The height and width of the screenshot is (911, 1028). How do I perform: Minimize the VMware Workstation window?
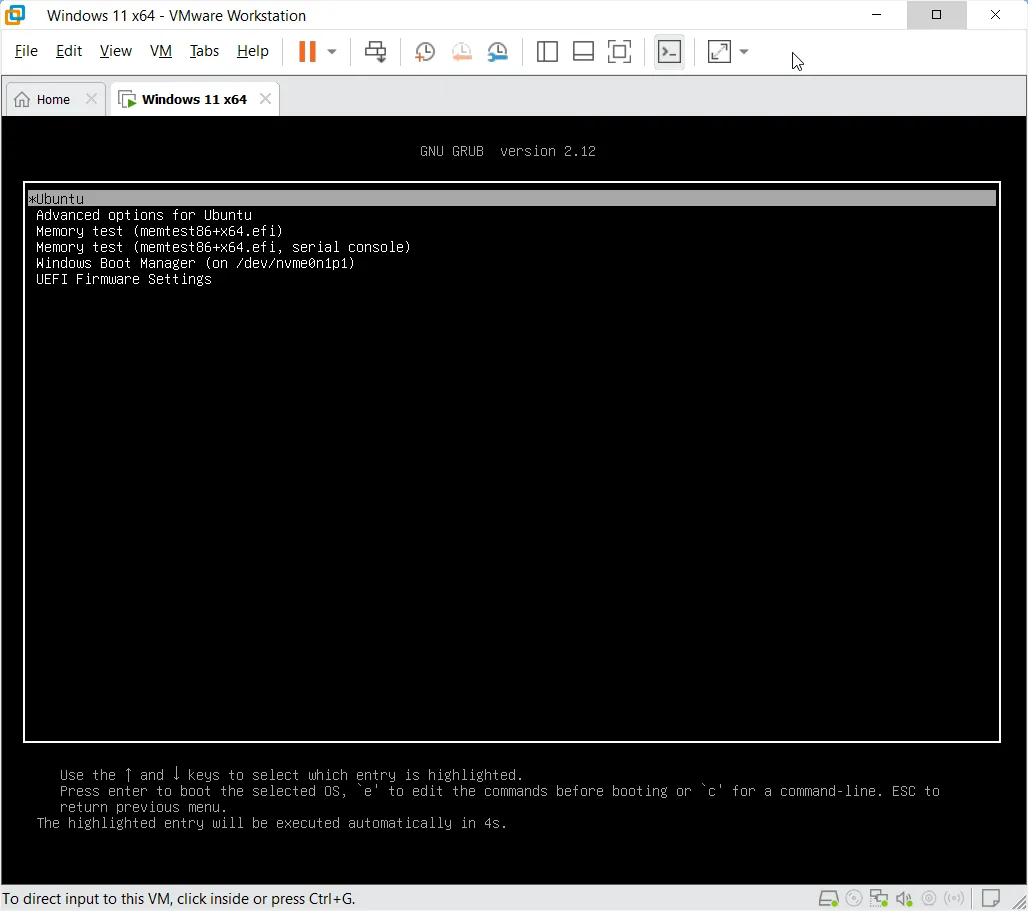[x=877, y=14]
